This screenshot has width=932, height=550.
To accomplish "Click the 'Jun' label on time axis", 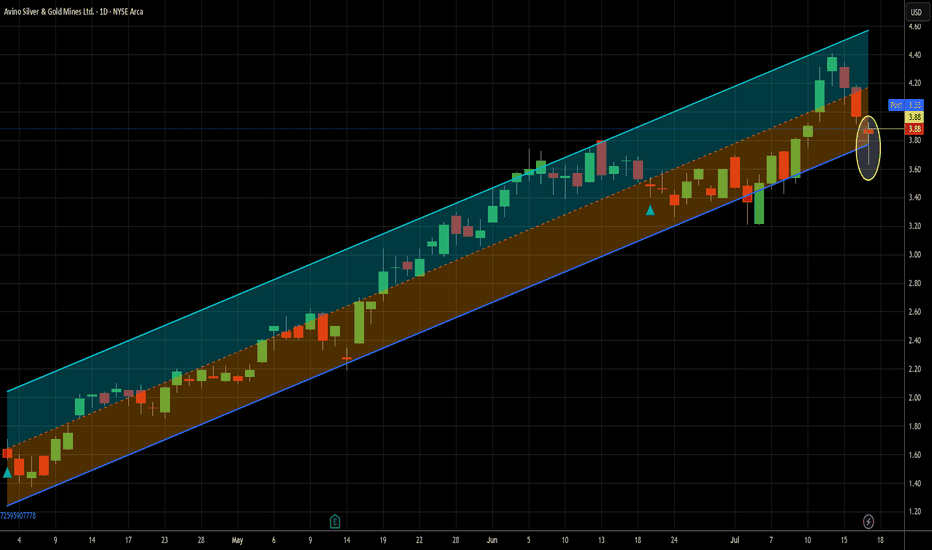I will [x=491, y=540].
